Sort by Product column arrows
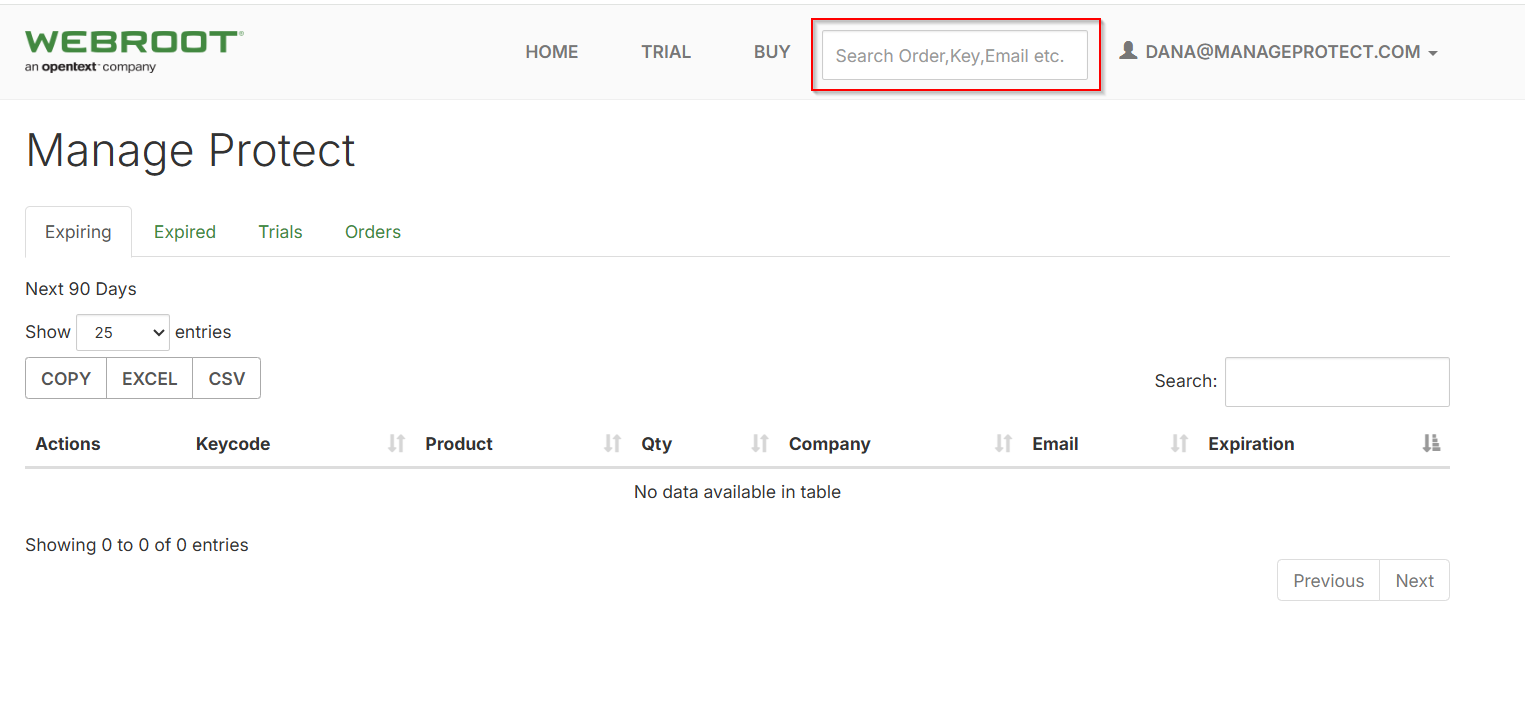This screenshot has height=719, width=1525. pos(612,444)
